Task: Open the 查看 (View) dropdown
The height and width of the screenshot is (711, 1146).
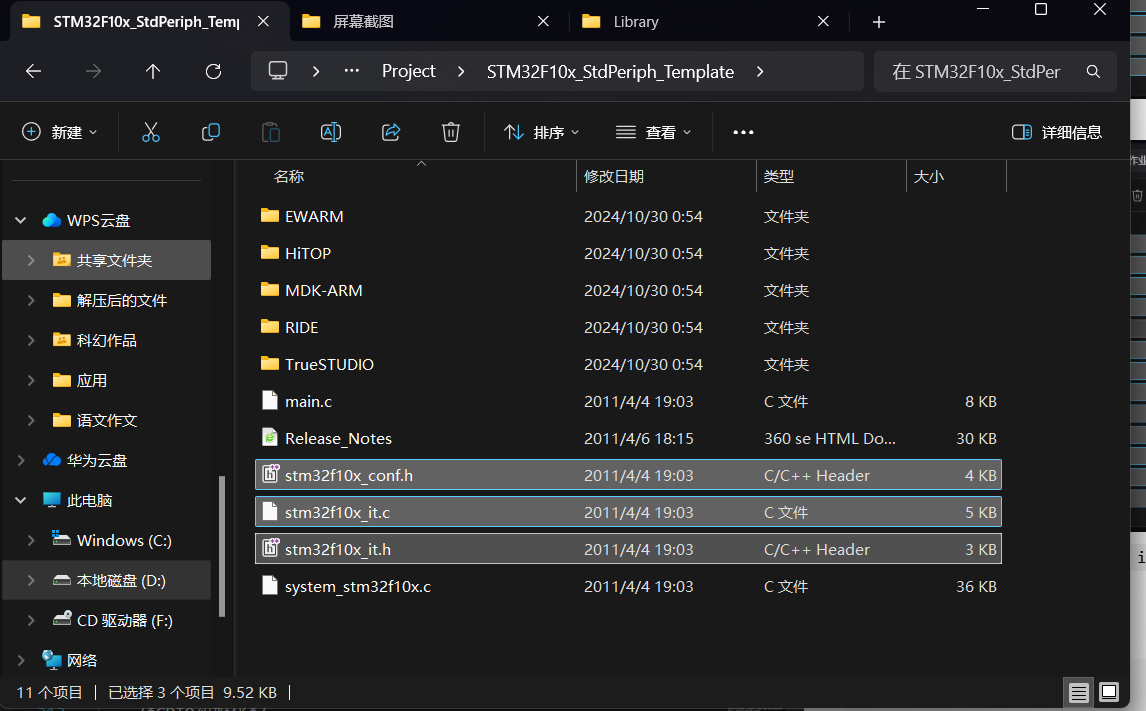Action: (653, 132)
